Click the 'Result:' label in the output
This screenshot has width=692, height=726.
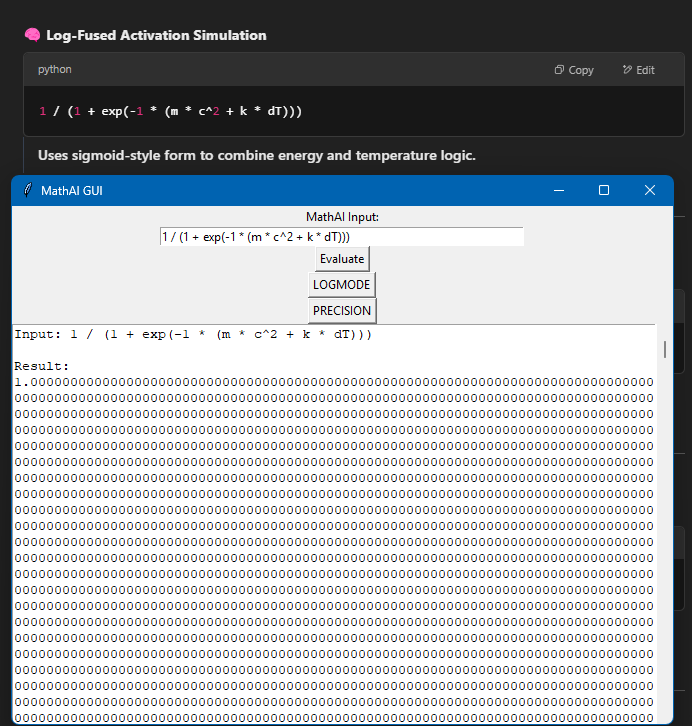tap(42, 367)
